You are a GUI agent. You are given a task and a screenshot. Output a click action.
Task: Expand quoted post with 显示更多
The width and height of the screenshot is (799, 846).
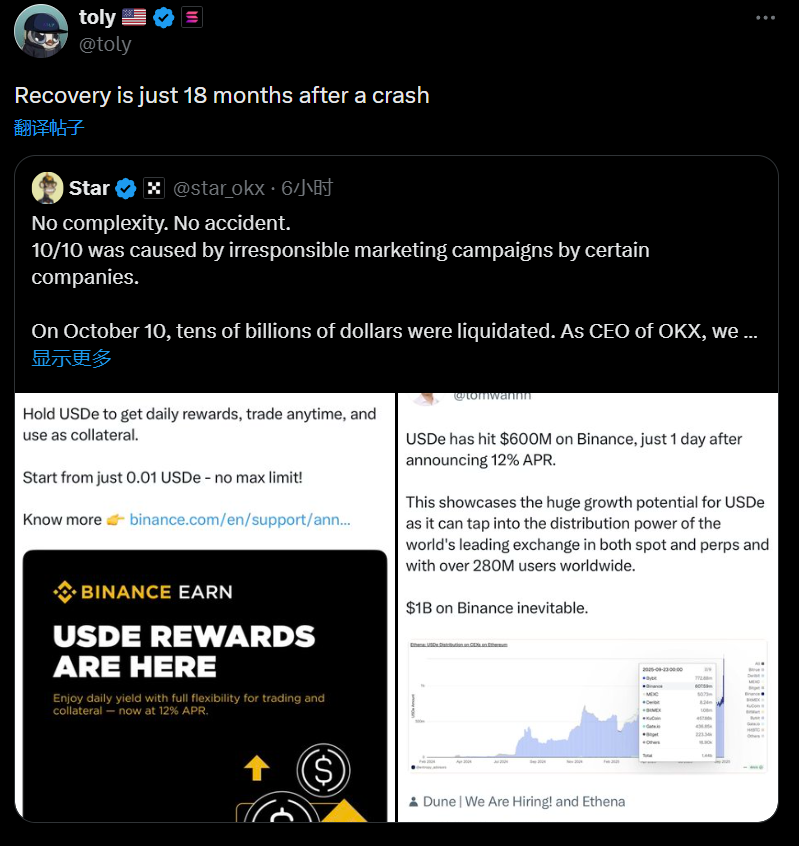tap(71, 358)
